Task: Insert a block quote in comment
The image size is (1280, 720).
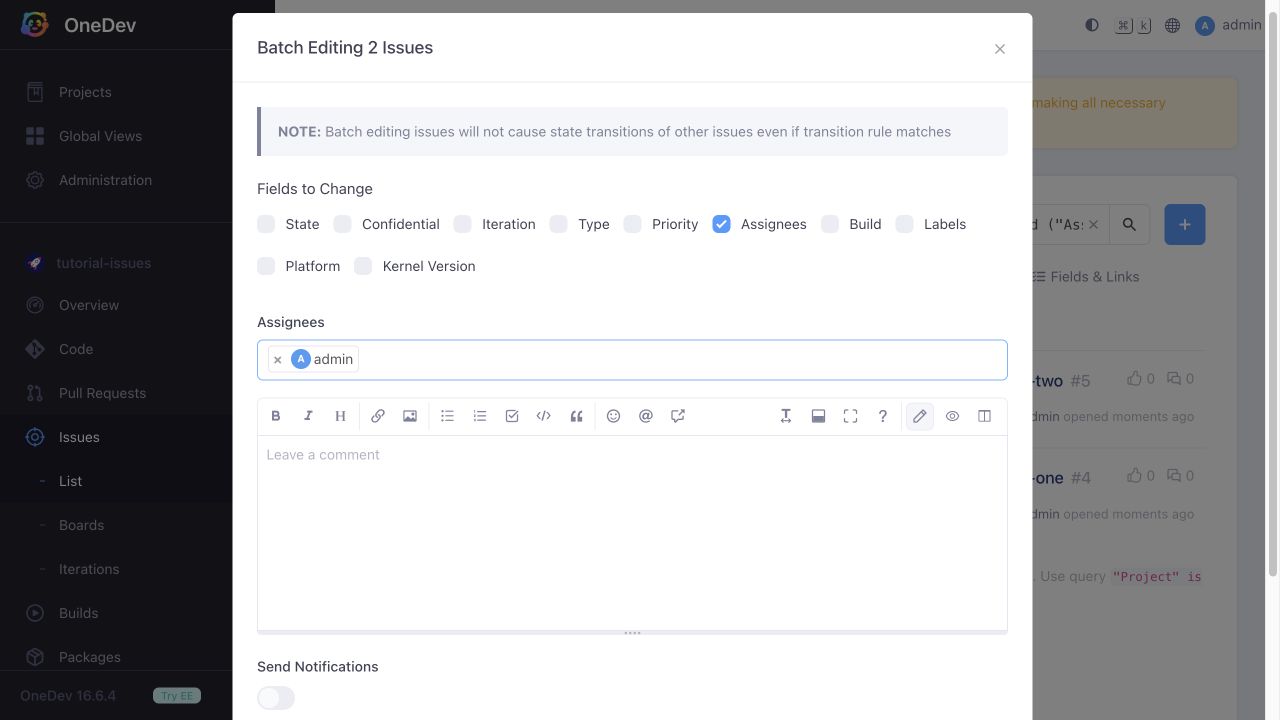Action: (x=576, y=416)
